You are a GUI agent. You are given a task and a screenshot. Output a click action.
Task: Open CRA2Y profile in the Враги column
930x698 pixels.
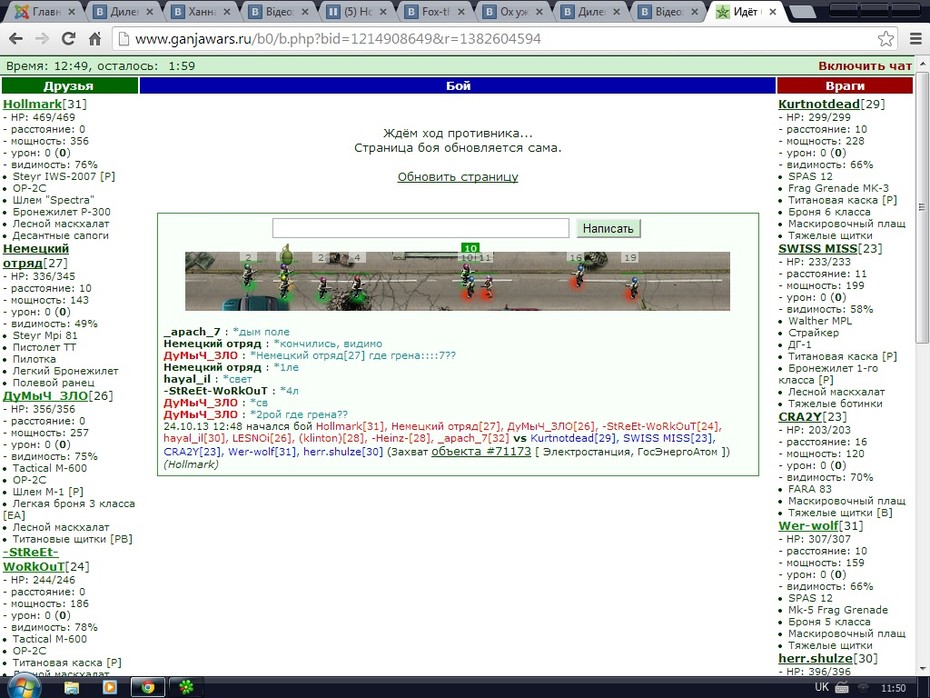tap(800, 417)
